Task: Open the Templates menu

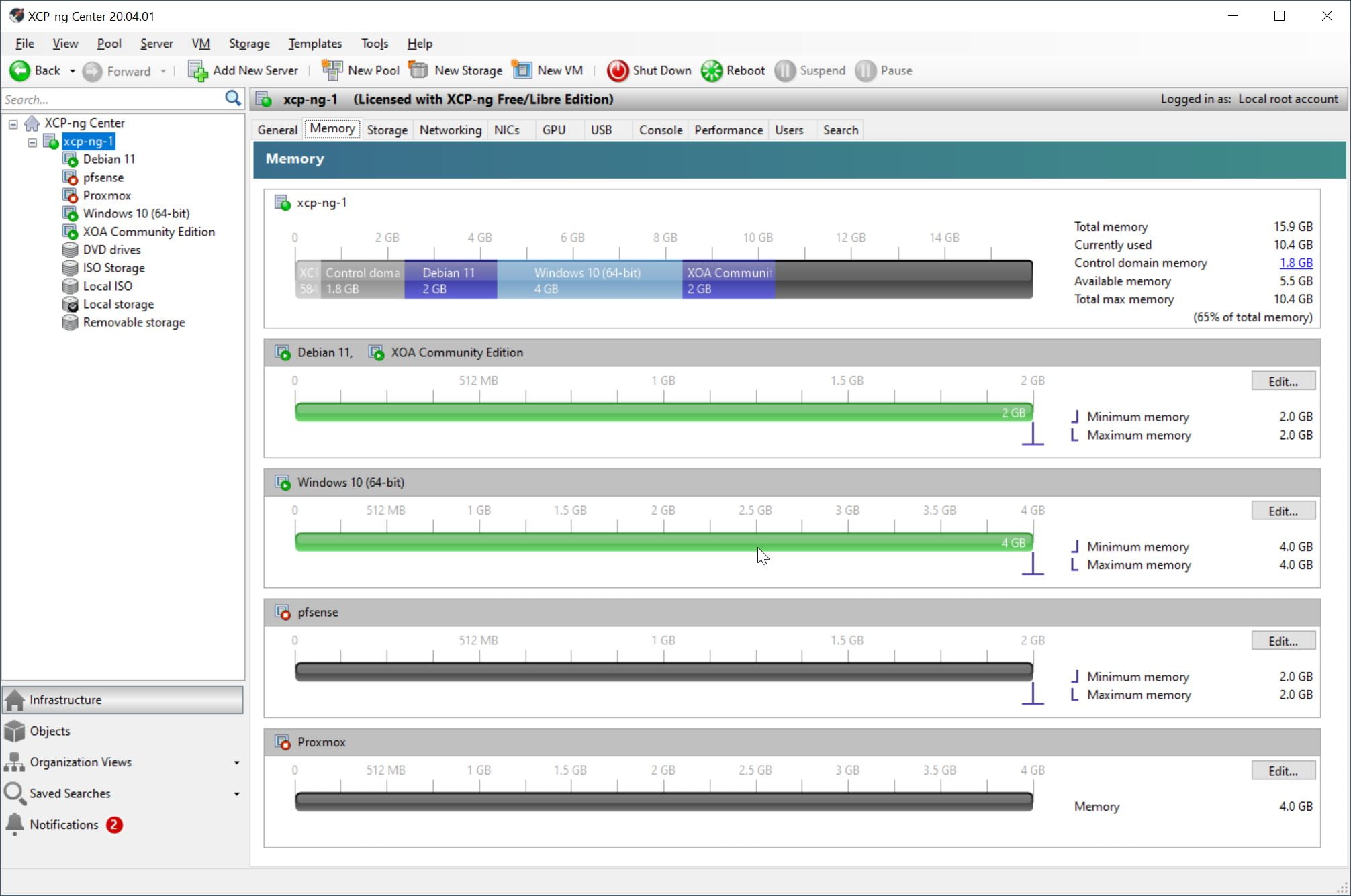Action: pos(314,44)
